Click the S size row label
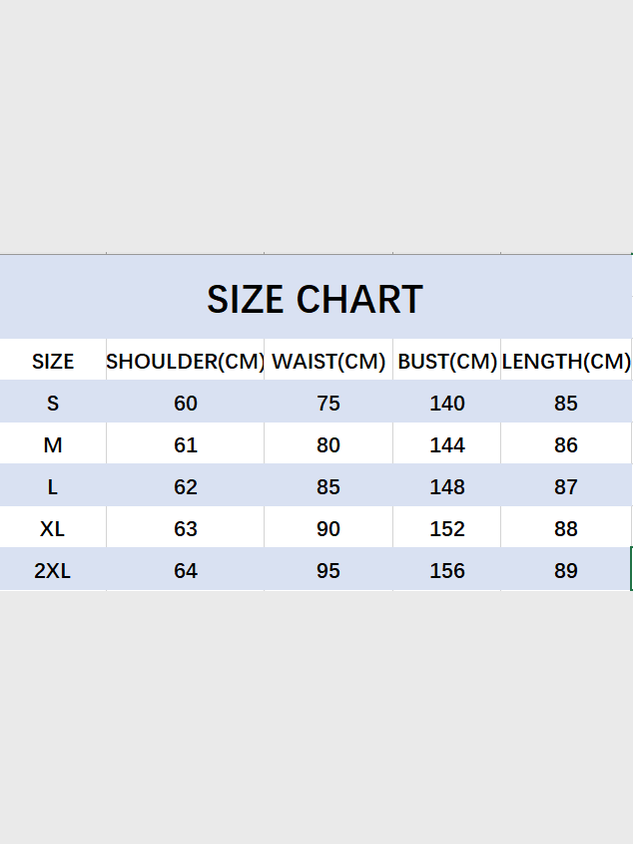The image size is (633, 844). pyautogui.click(x=53, y=403)
